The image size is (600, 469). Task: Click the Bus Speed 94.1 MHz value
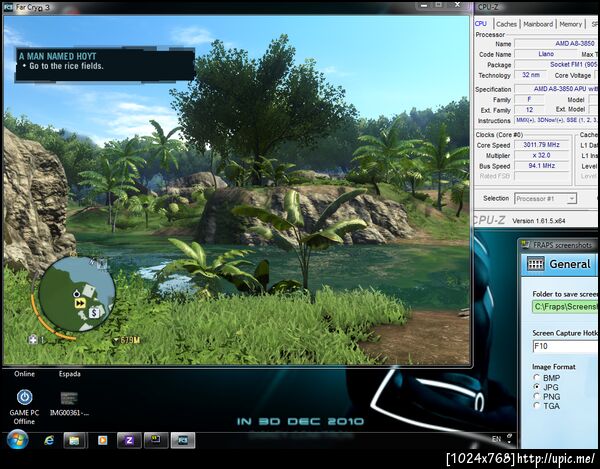click(541, 166)
